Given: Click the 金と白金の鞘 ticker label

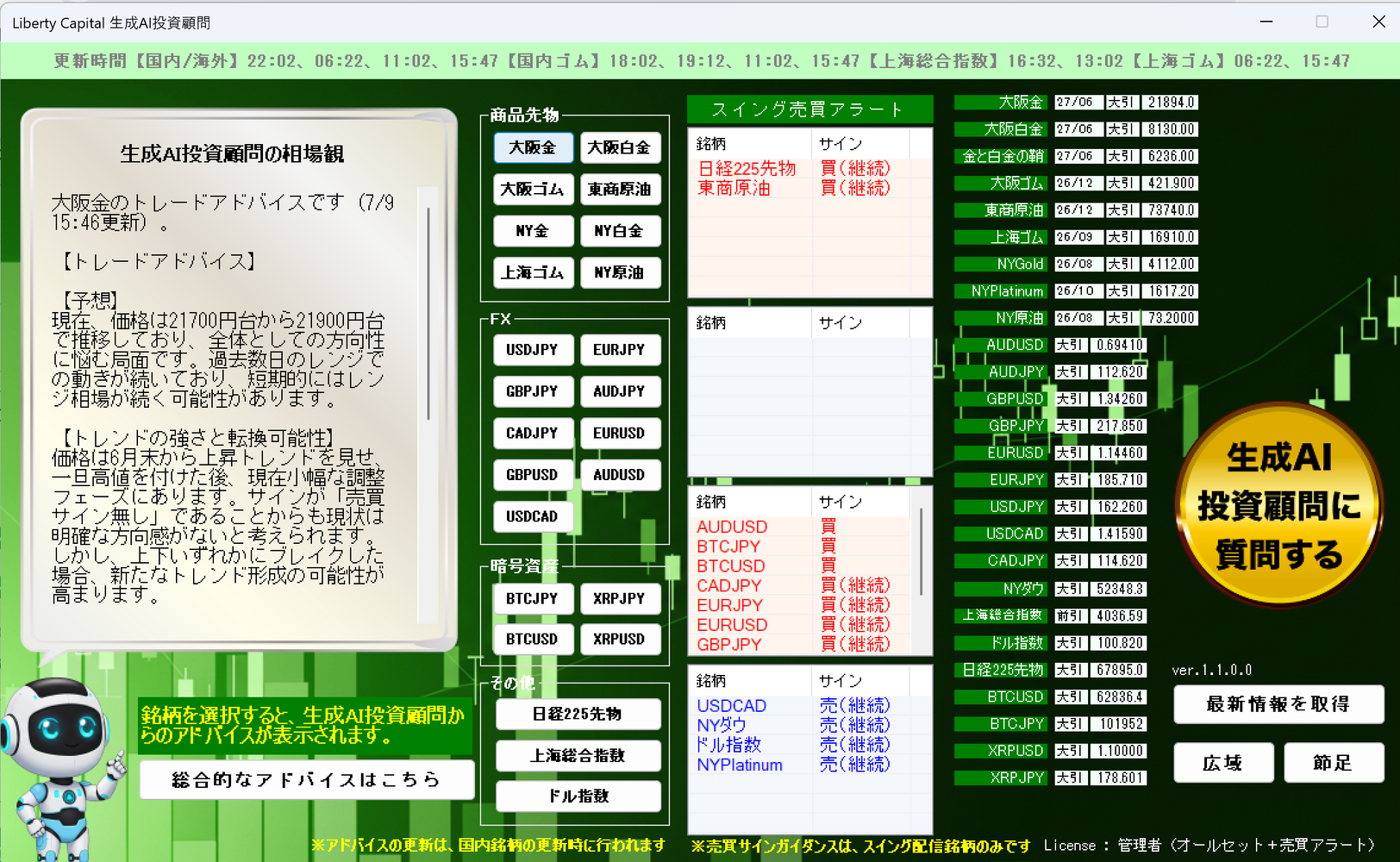Looking at the screenshot, I should [1001, 156].
